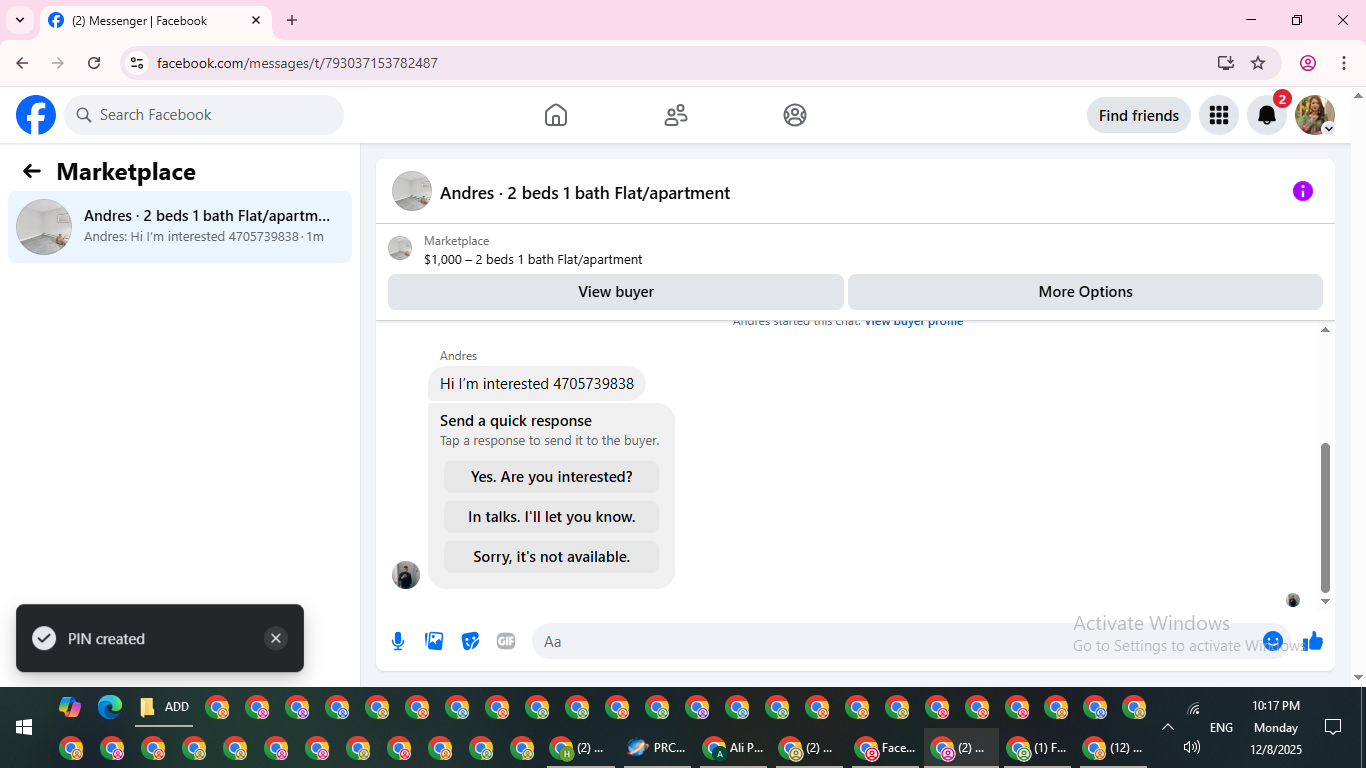Open the volume control in tray
This screenshot has width=1366, height=768.
1191,747
